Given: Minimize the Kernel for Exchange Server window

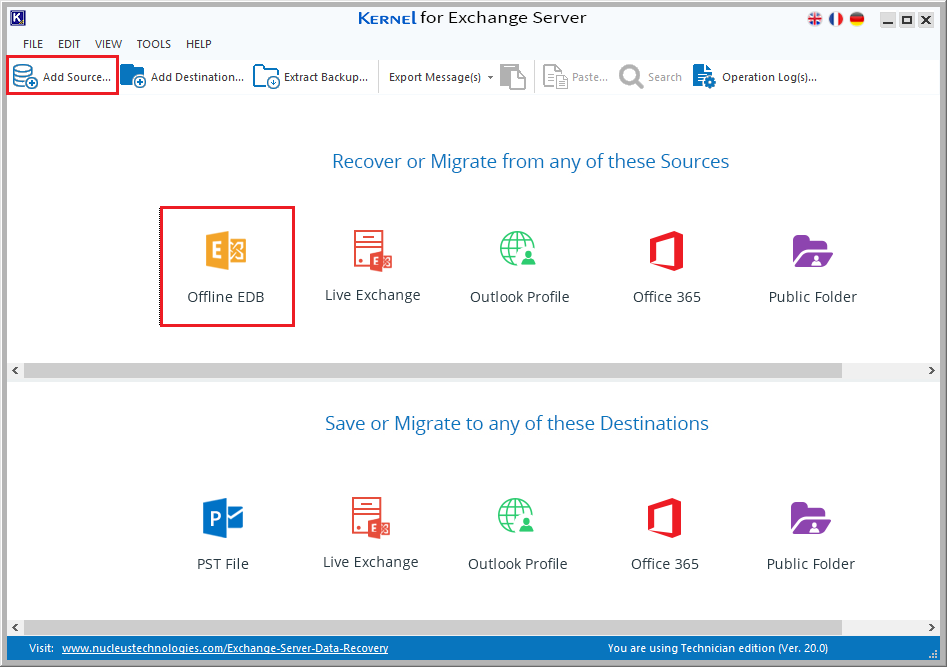Looking at the screenshot, I should (887, 20).
